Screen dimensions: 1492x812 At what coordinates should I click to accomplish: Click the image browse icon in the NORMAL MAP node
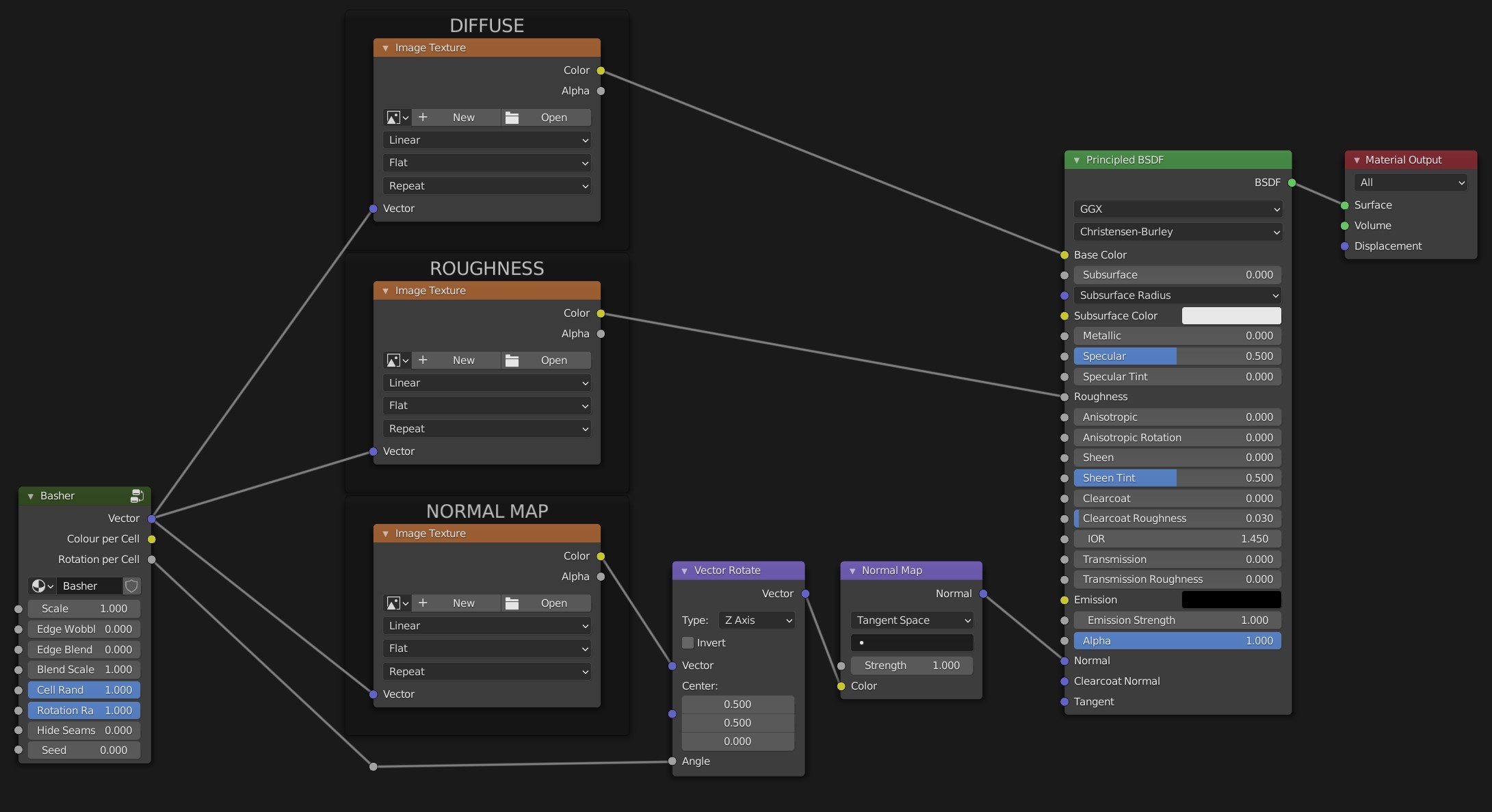[x=397, y=603]
